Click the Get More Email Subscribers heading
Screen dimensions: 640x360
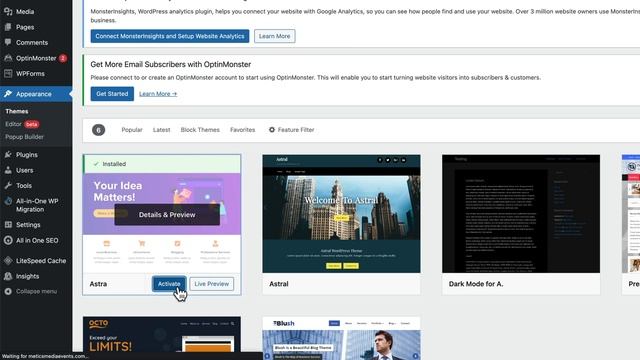click(x=171, y=64)
